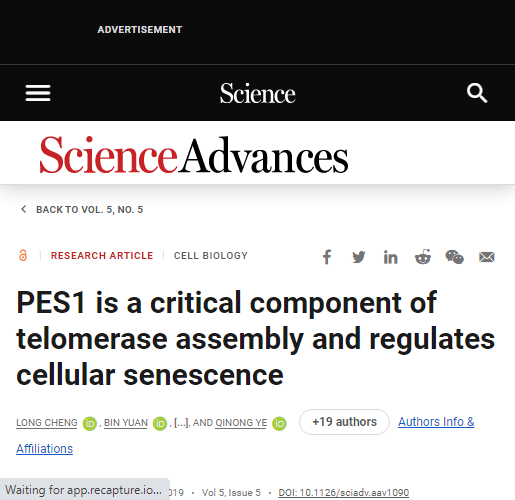Click the search magnifier icon
The width and height of the screenshot is (515, 500).
pos(477,93)
